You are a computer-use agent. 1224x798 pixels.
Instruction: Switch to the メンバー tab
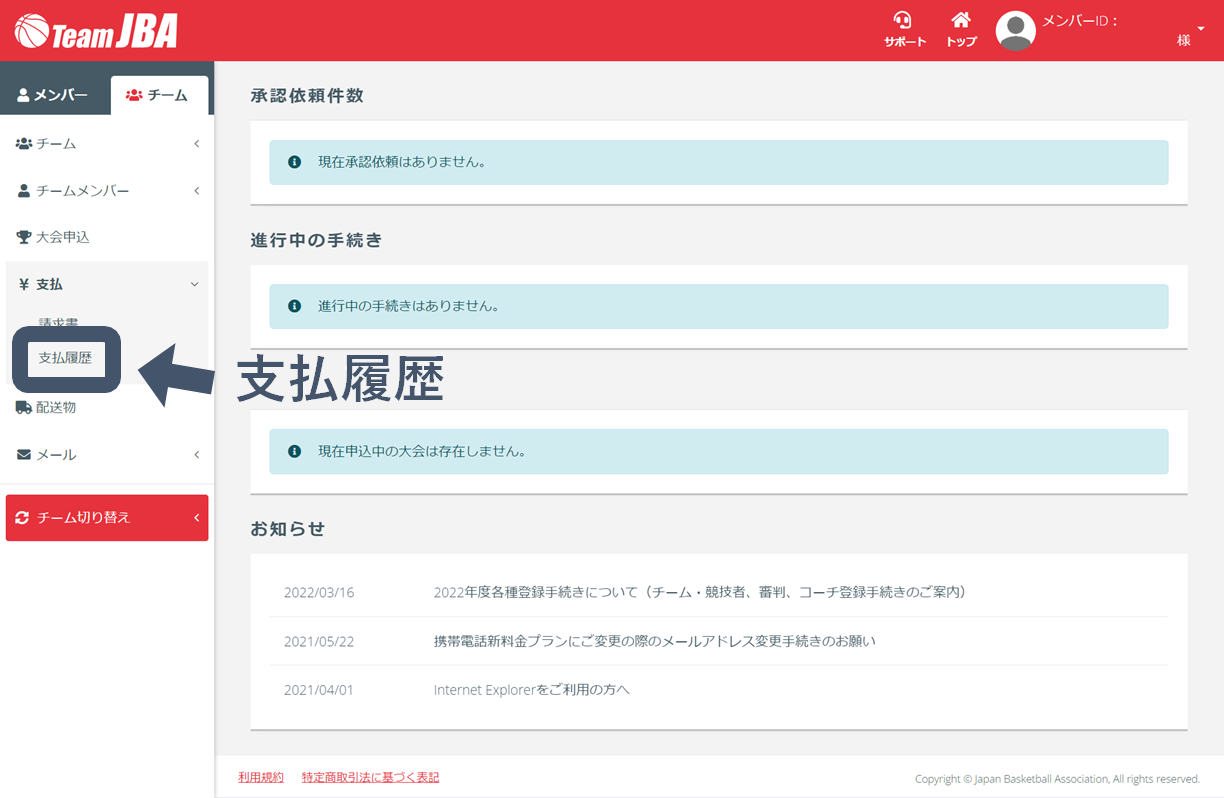[55, 94]
